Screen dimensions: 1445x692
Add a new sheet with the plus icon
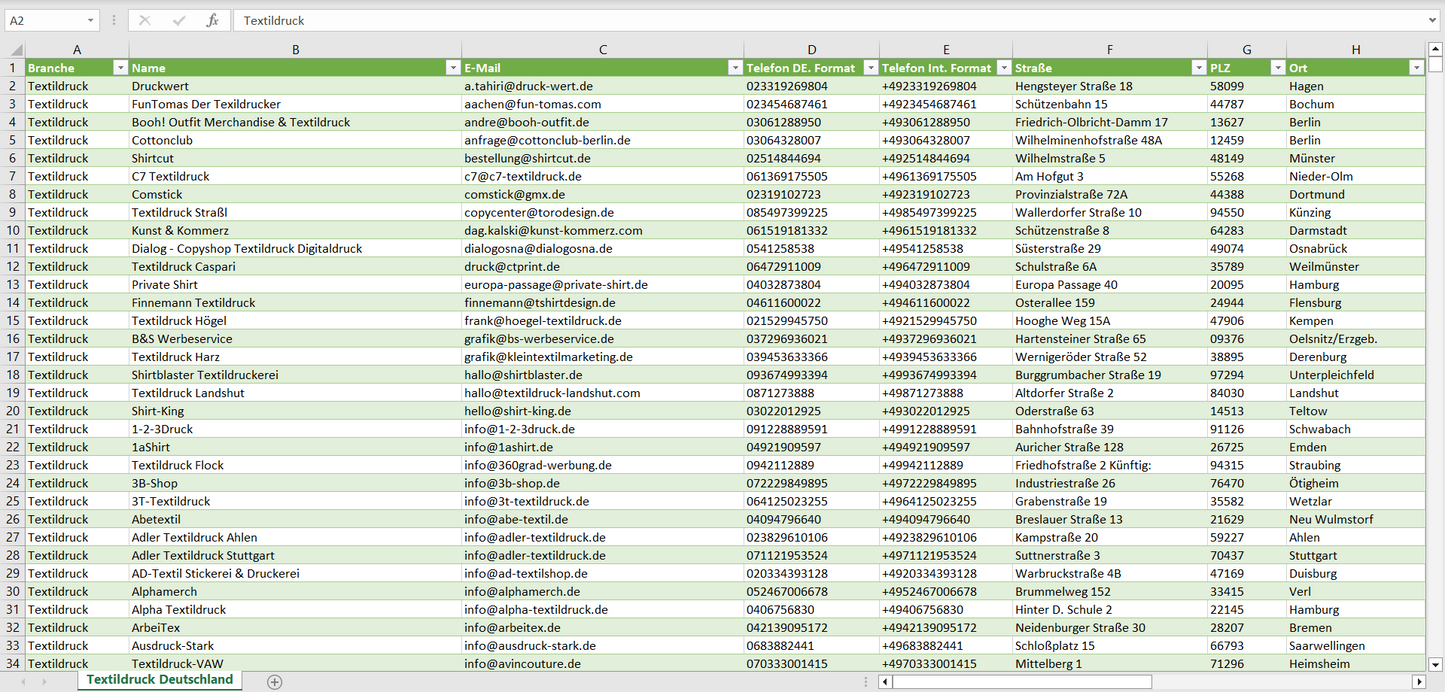tap(275, 682)
